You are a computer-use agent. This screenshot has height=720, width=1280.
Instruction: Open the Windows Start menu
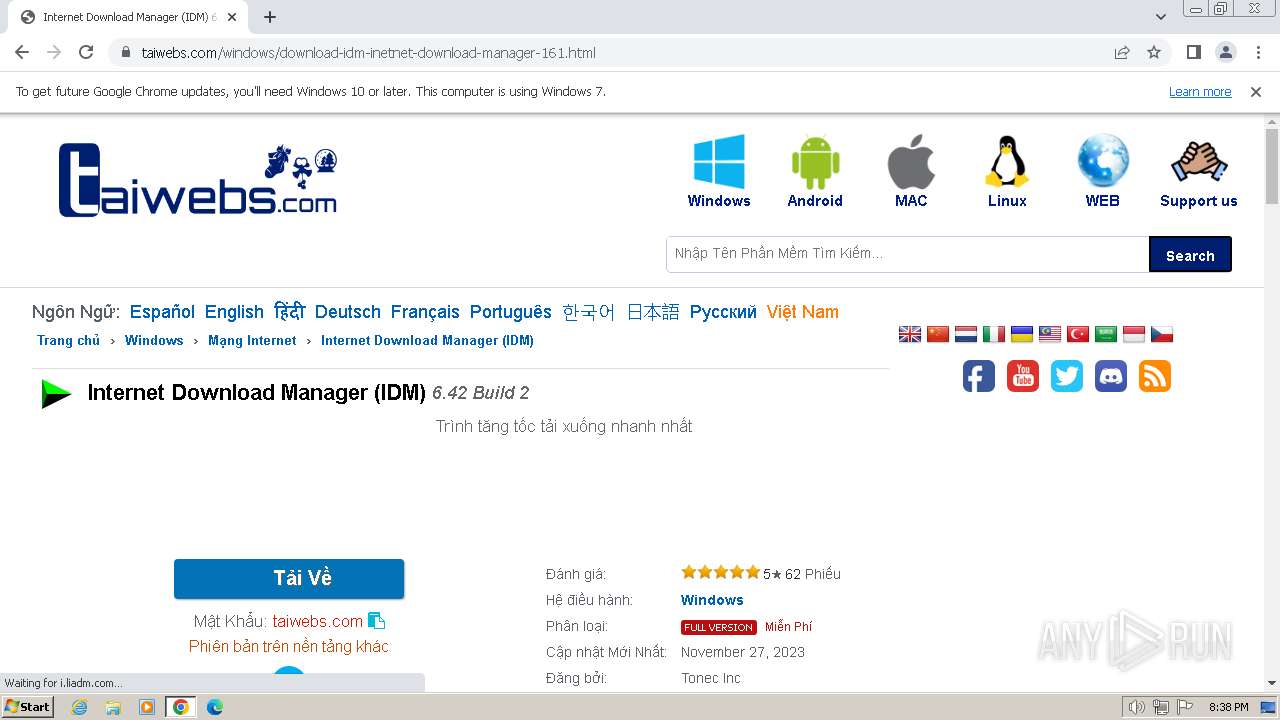coord(27,707)
